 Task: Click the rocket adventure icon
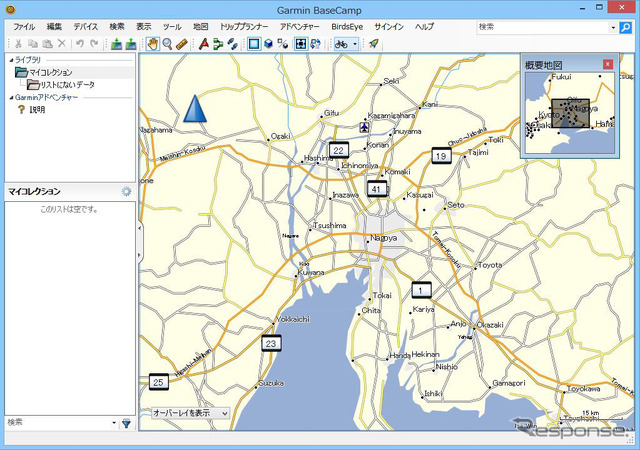373,44
